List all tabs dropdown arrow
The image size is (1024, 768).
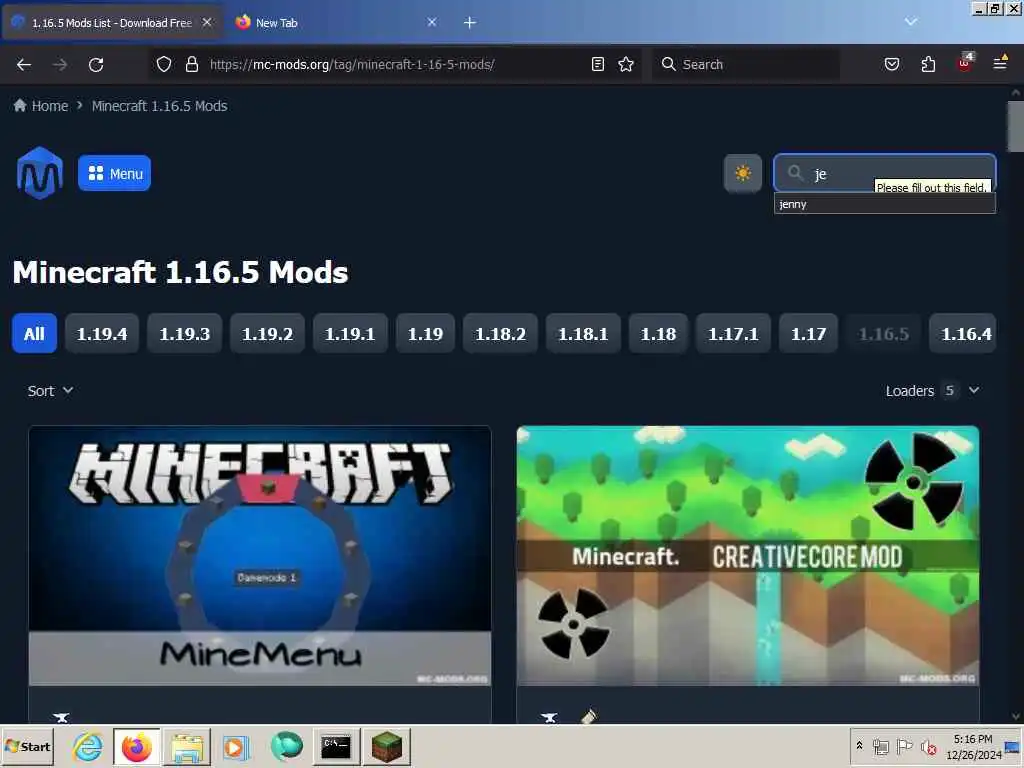(x=911, y=22)
